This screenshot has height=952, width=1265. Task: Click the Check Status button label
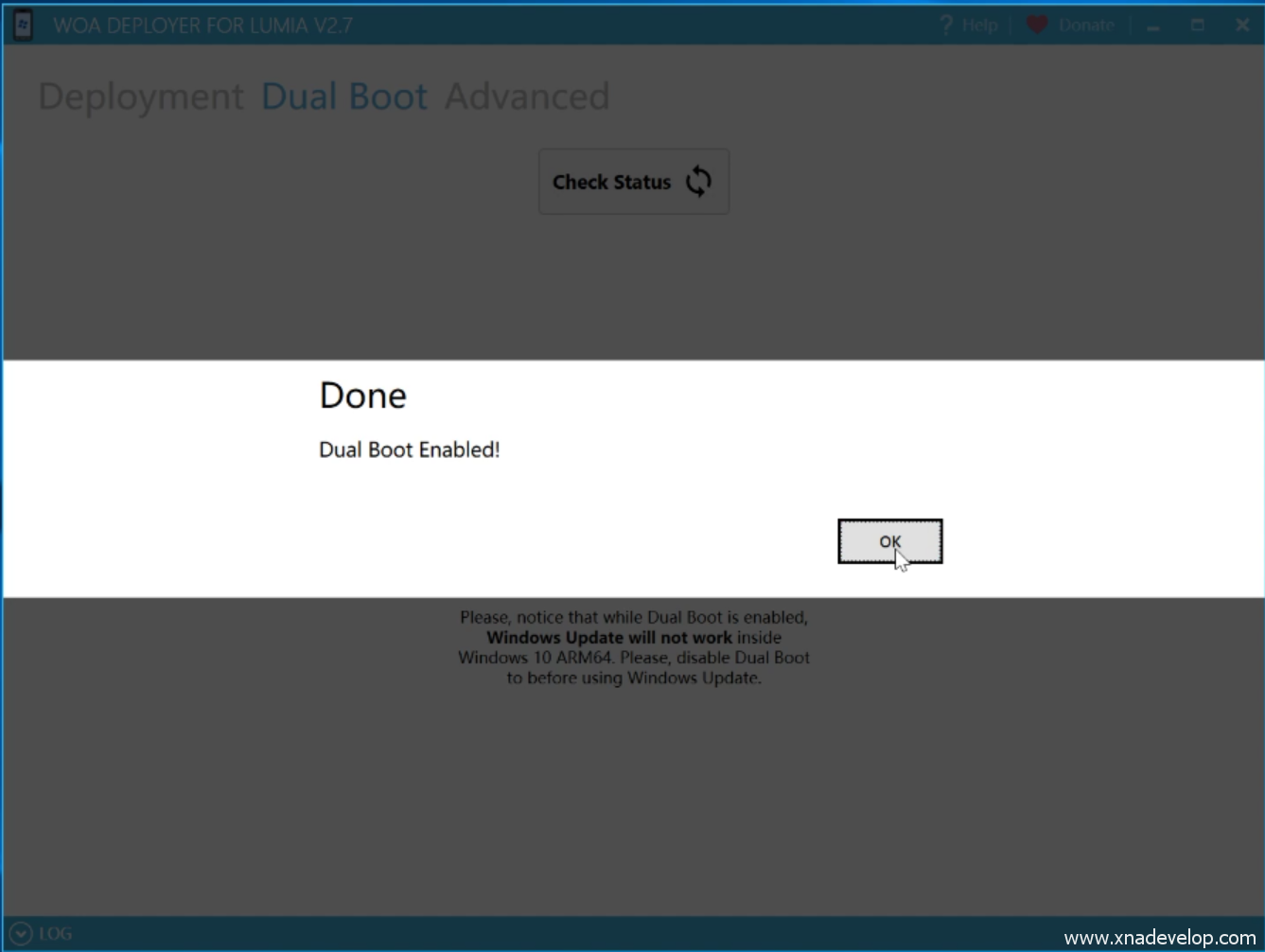click(611, 182)
